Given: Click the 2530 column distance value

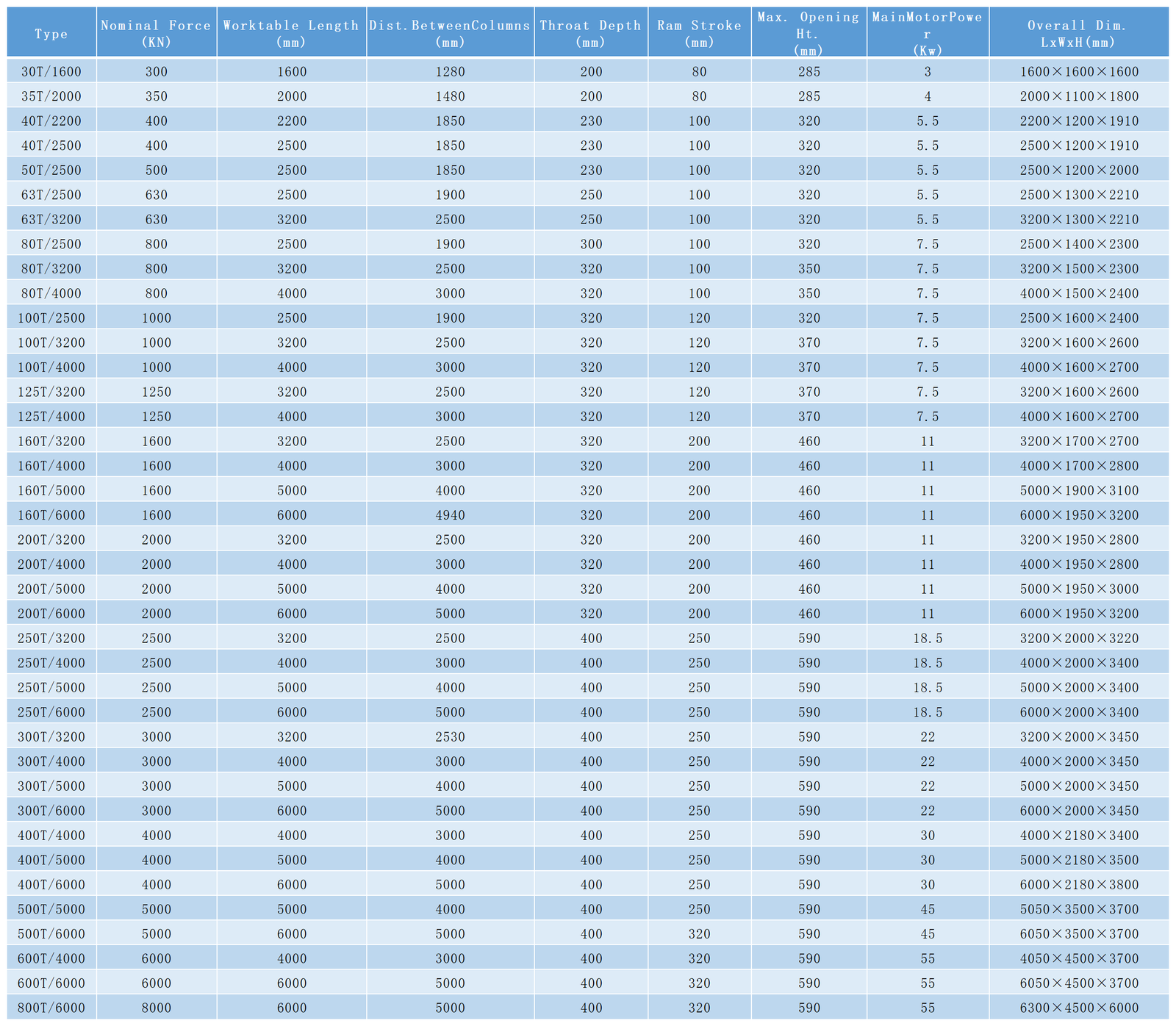Looking at the screenshot, I should (x=450, y=737).
